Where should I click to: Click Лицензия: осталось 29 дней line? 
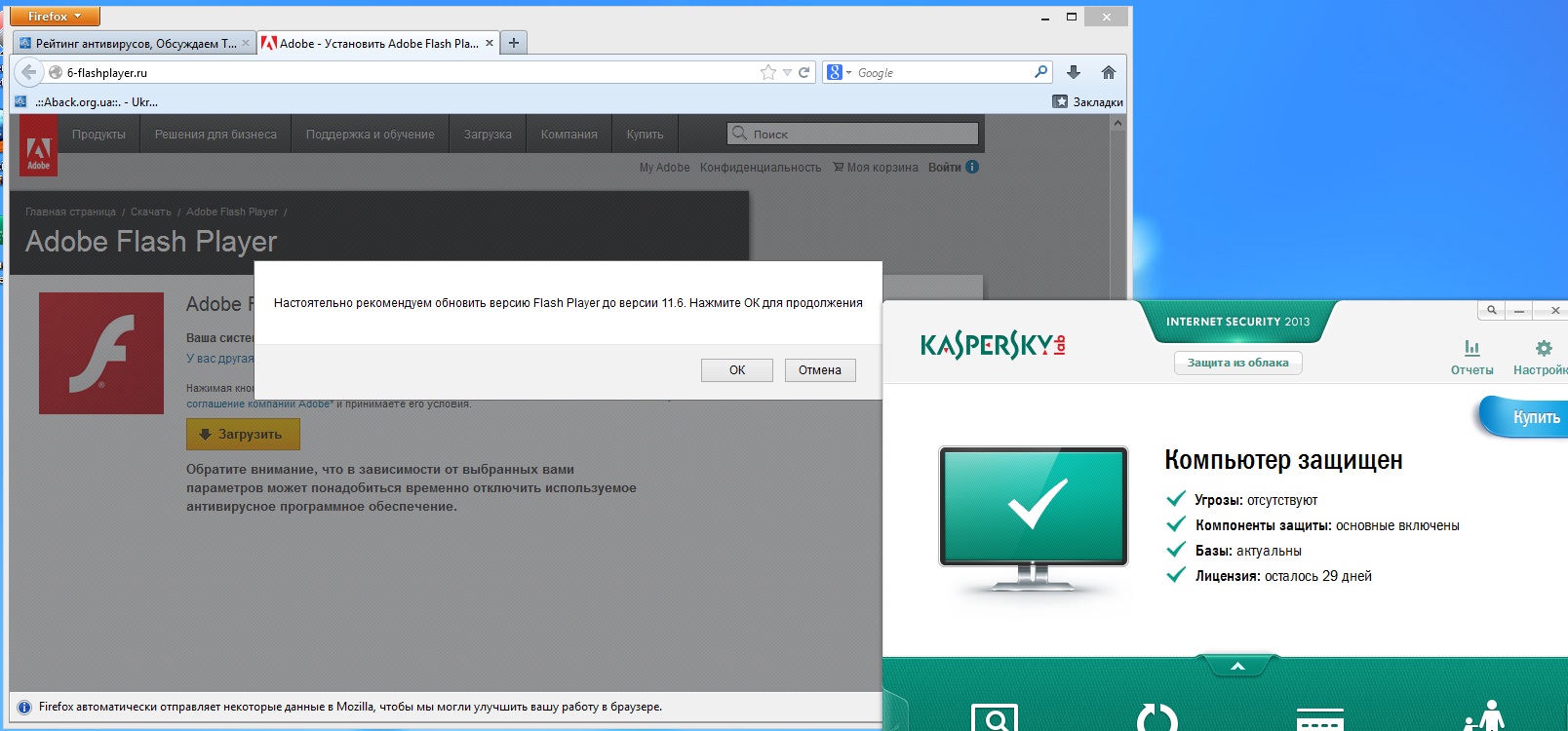1270,576
